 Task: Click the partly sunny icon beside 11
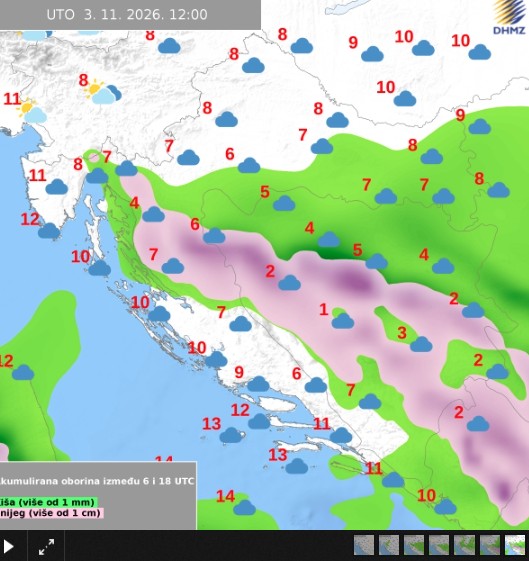coord(33,111)
